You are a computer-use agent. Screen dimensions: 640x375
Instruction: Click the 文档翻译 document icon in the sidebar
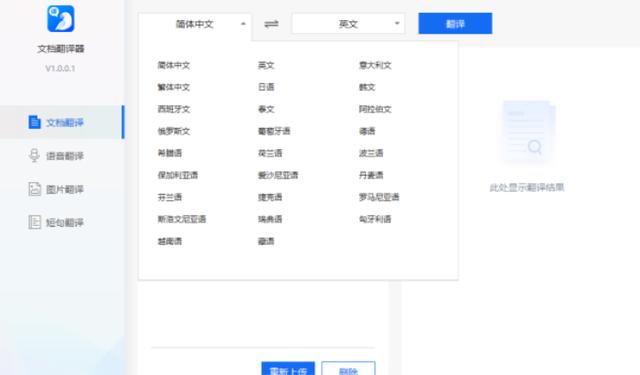[x=35, y=122]
